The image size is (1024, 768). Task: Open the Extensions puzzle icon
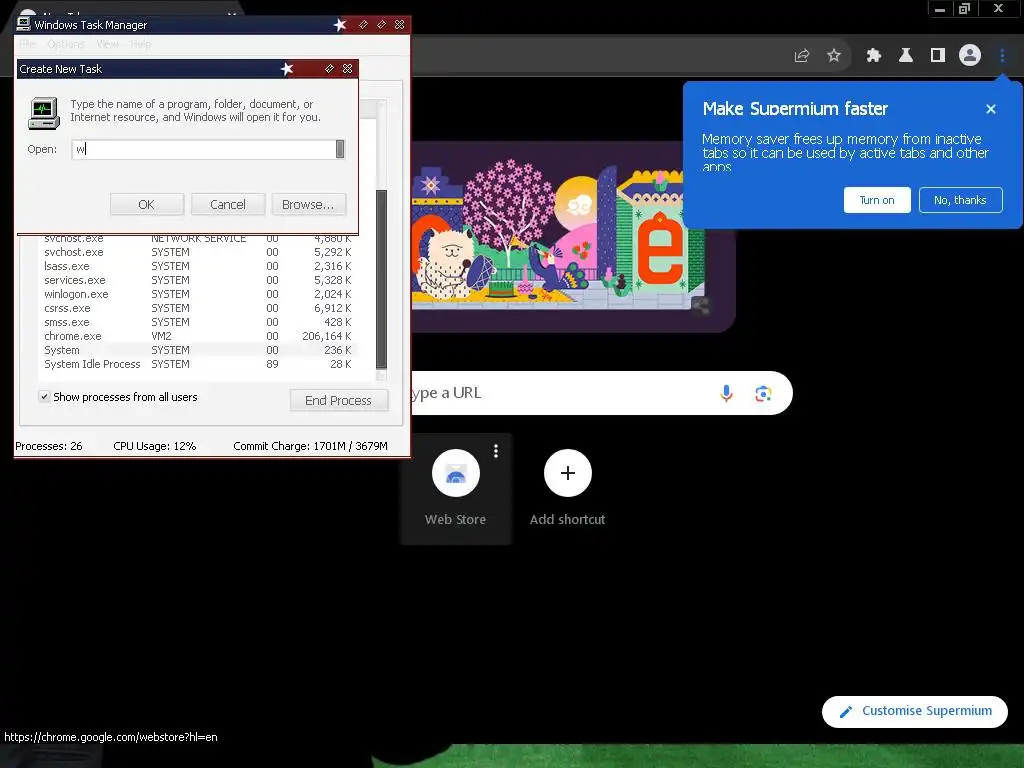(873, 56)
